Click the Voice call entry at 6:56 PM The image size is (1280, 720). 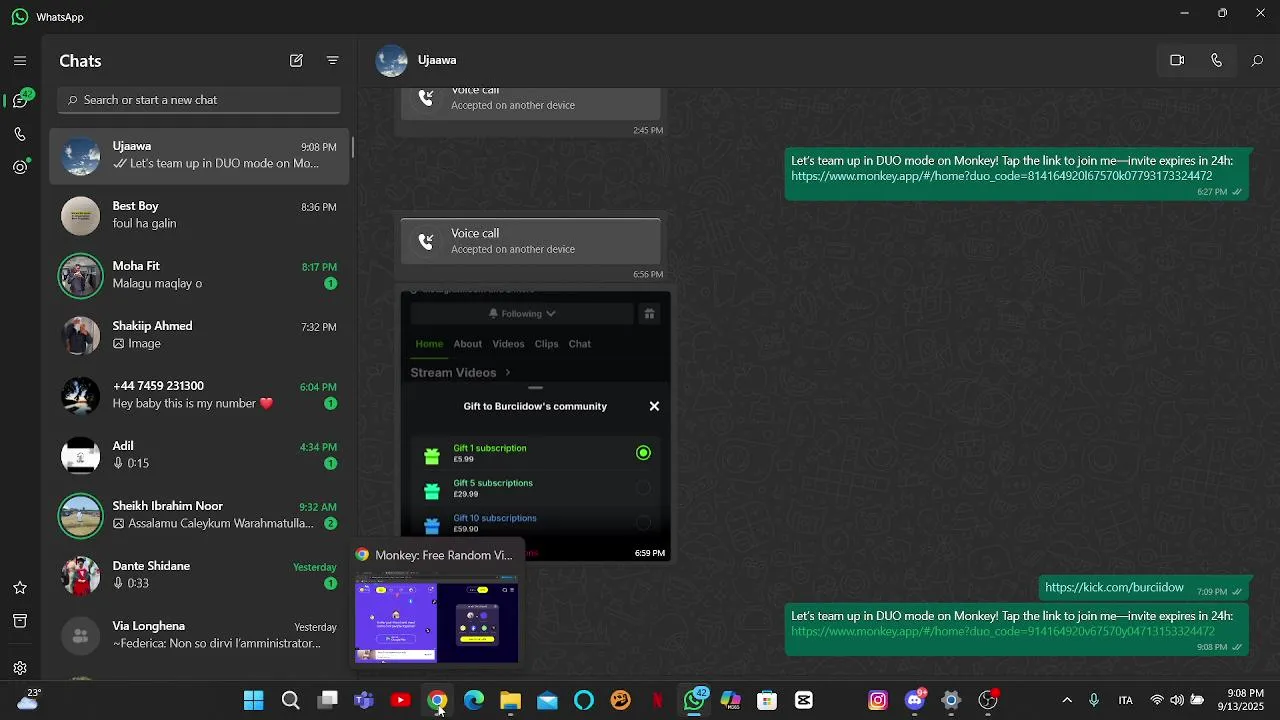click(x=531, y=241)
